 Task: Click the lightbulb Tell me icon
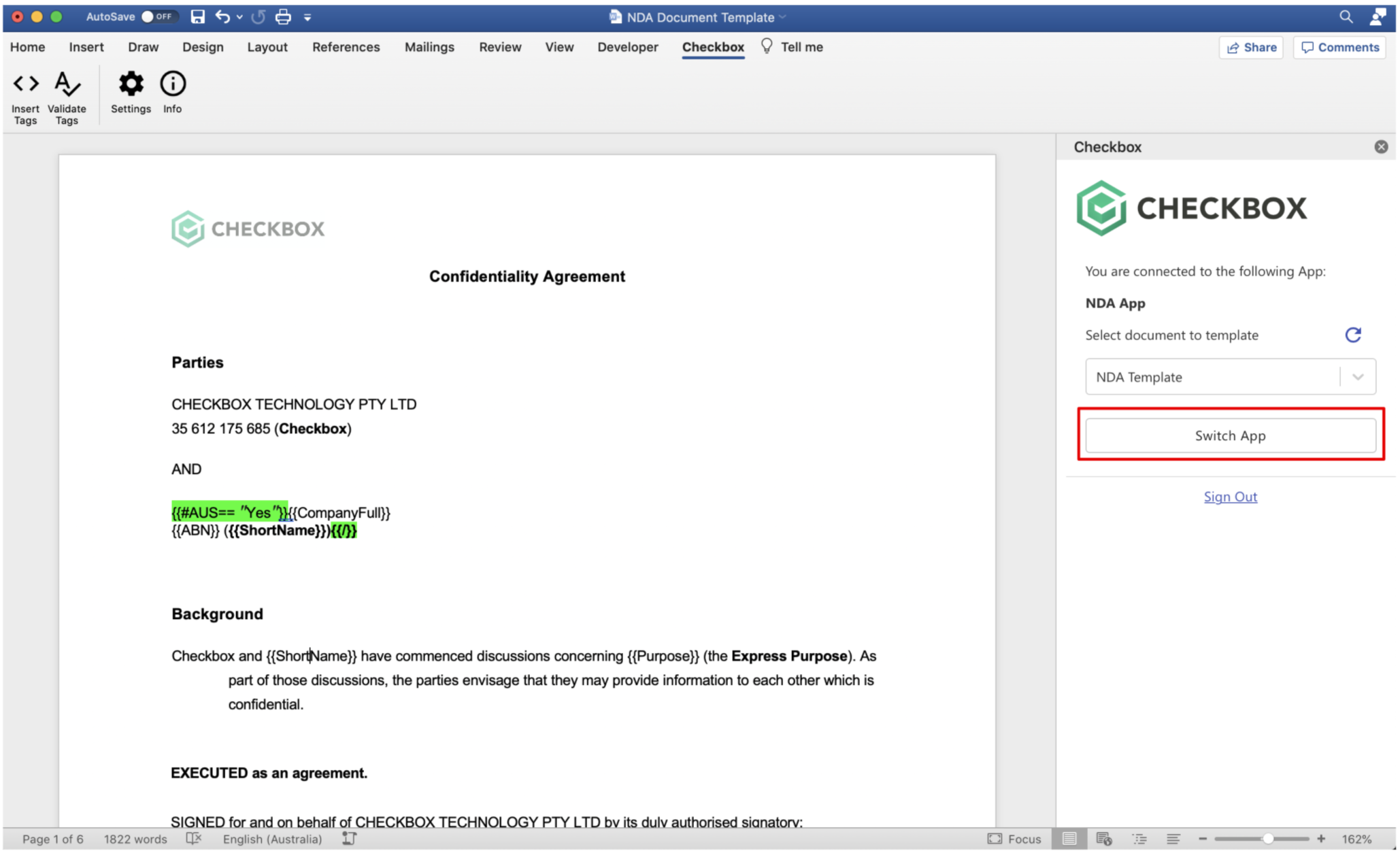pyautogui.click(x=767, y=46)
